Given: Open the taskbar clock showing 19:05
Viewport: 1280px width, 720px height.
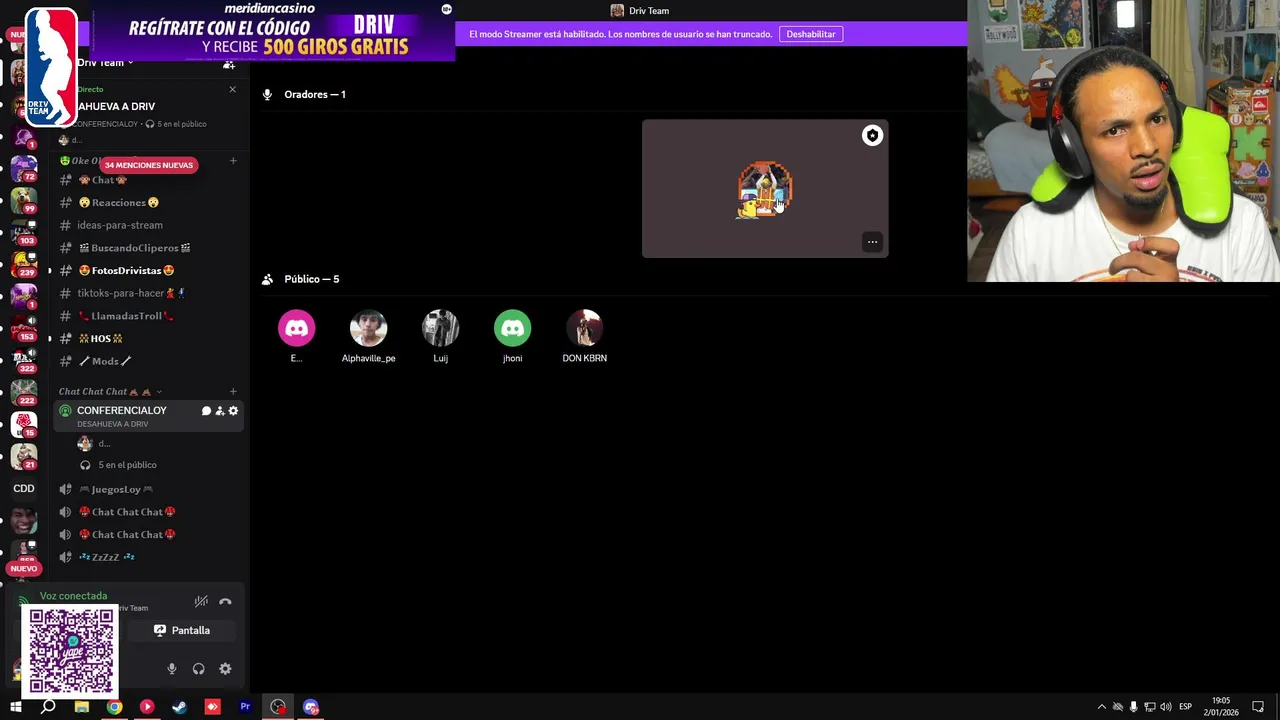Looking at the screenshot, I should pyautogui.click(x=1221, y=707).
